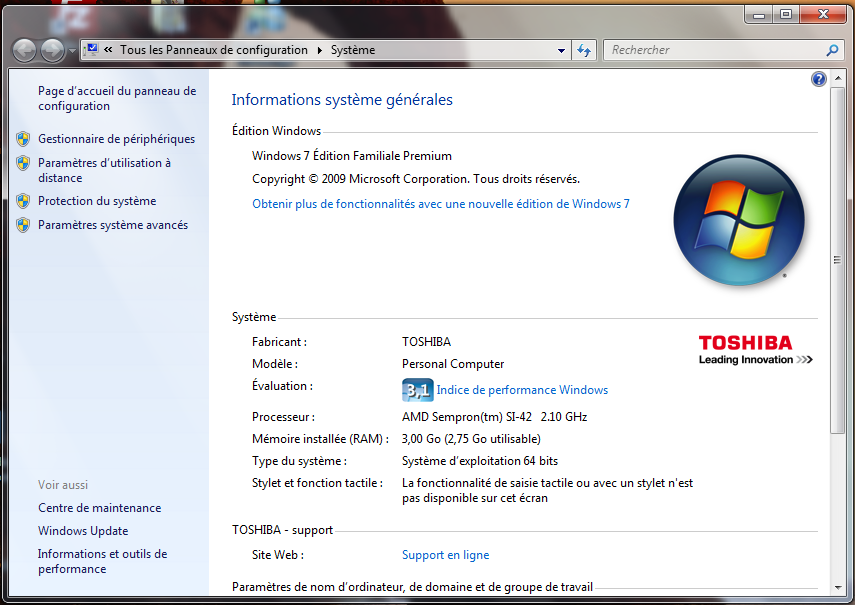This screenshot has height=605, width=855.
Task: Open 'Centre de maintenance' link
Action: click(x=100, y=508)
